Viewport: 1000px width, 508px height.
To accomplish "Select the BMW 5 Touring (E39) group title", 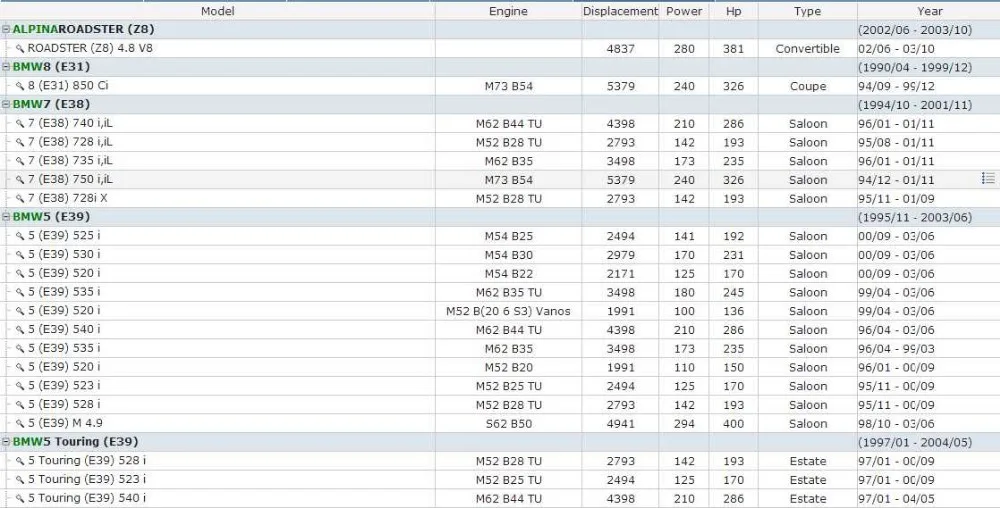I will click(x=75, y=442).
